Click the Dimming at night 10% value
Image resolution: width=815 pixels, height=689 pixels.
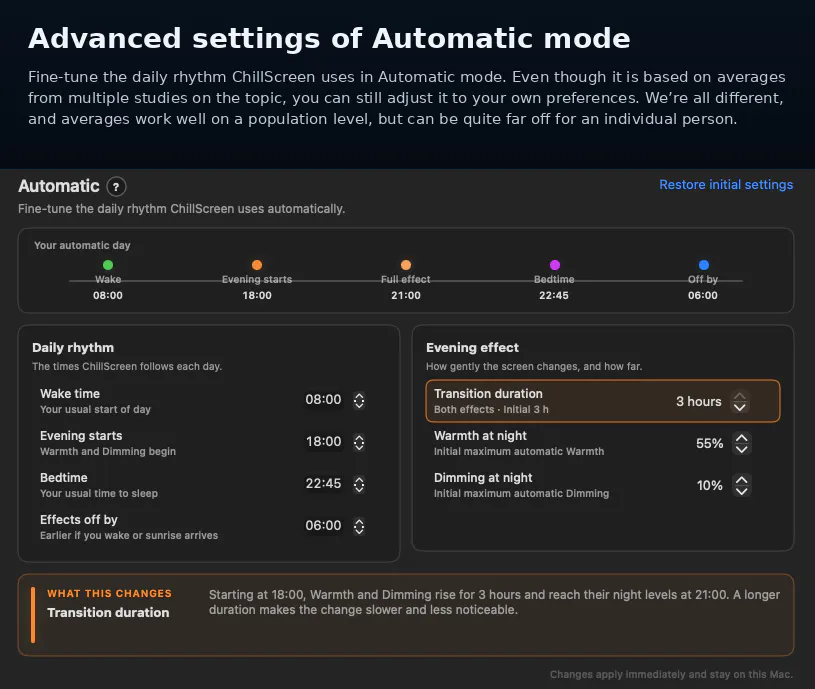(709, 486)
